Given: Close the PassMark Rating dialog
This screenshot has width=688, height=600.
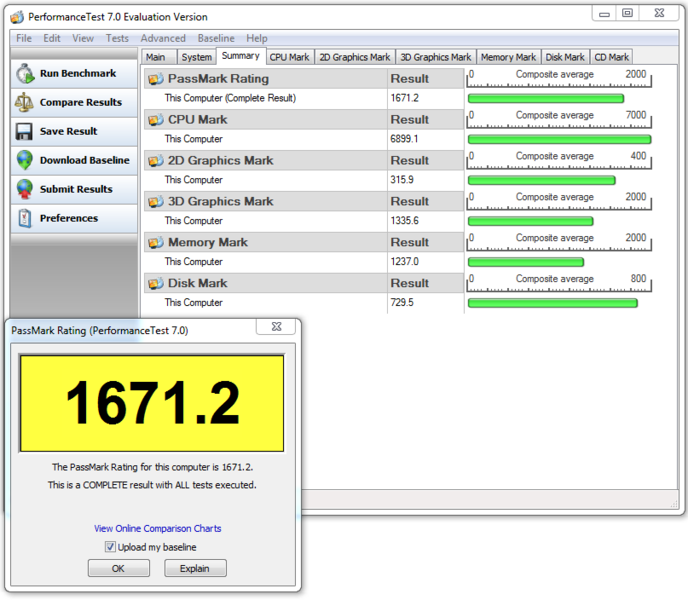Looking at the screenshot, I should click(276, 327).
